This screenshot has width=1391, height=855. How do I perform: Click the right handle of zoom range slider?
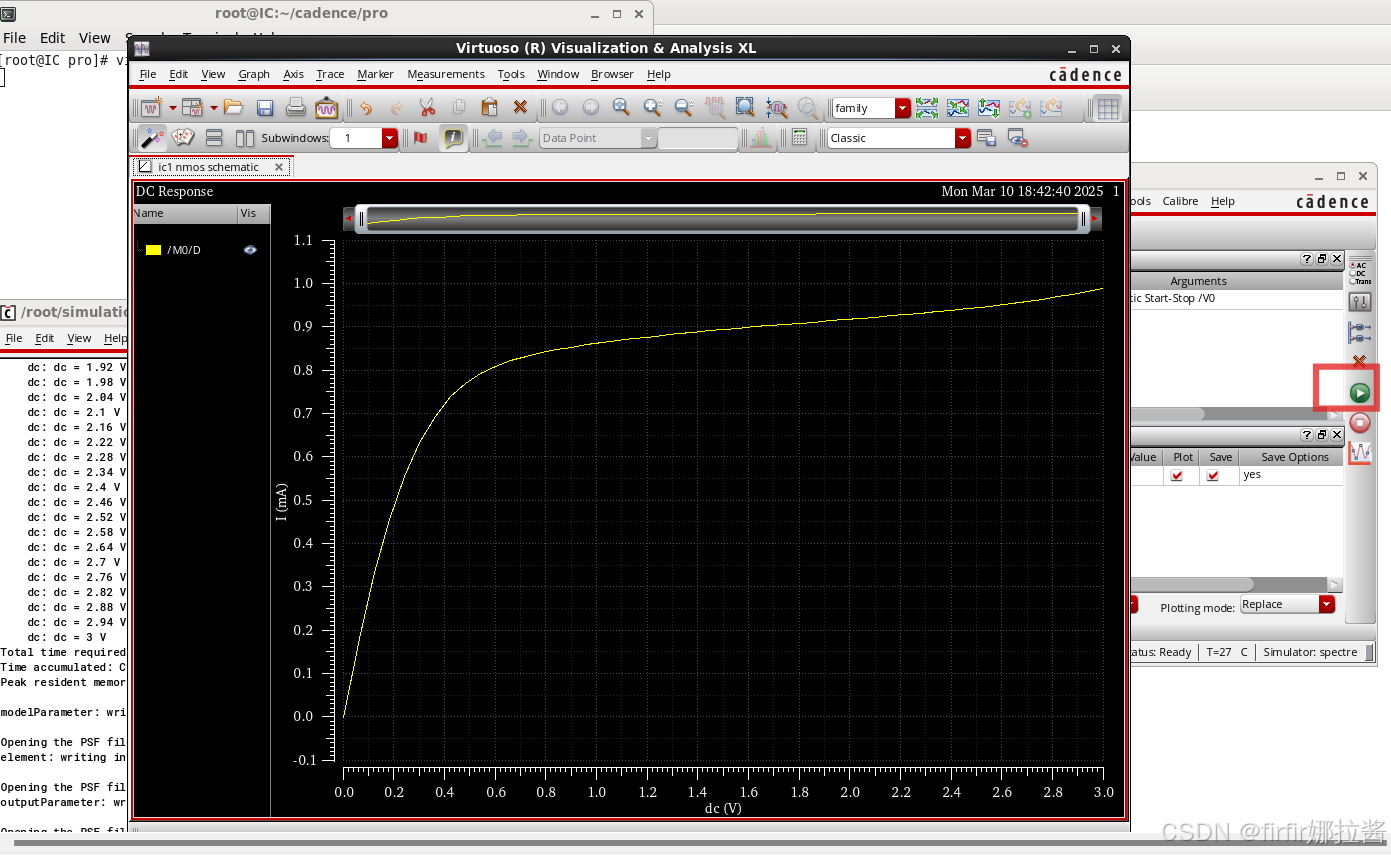coord(1084,218)
